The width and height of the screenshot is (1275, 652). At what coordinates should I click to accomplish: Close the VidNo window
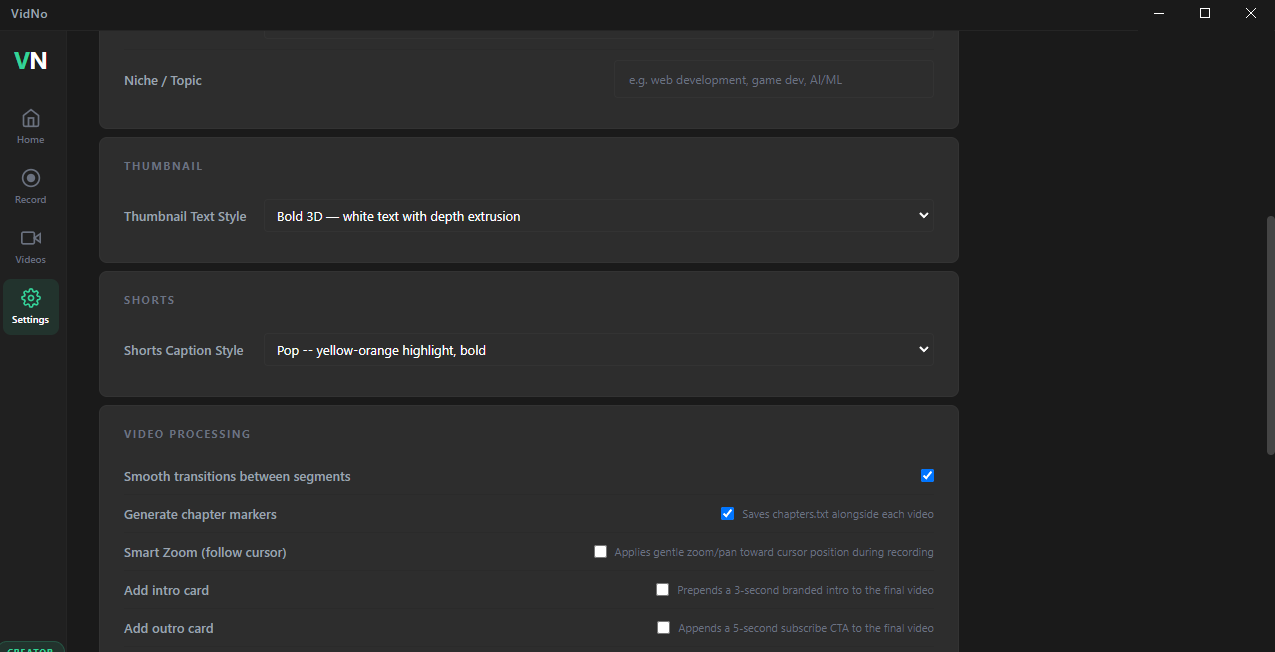(1251, 13)
